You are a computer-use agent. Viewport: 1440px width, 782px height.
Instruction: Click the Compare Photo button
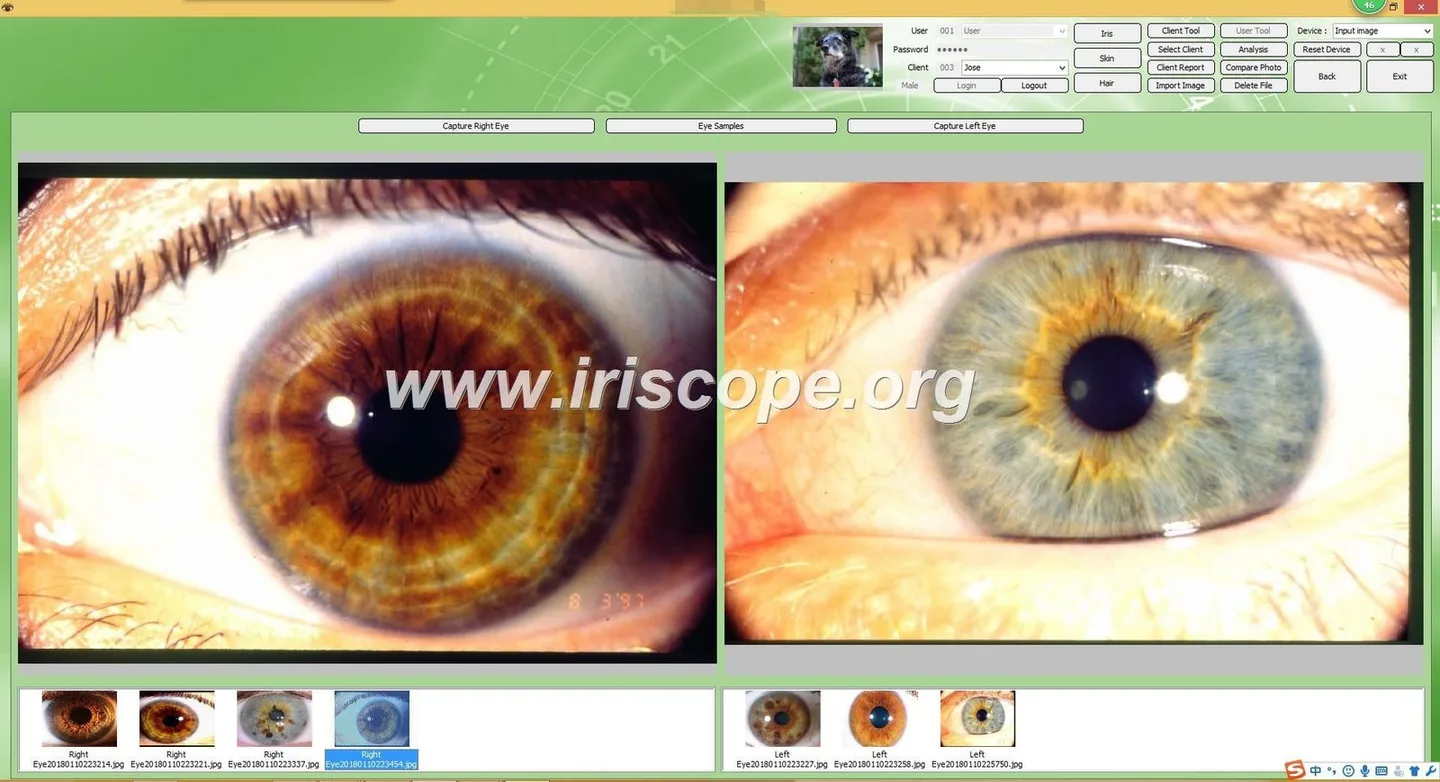tap(1253, 67)
